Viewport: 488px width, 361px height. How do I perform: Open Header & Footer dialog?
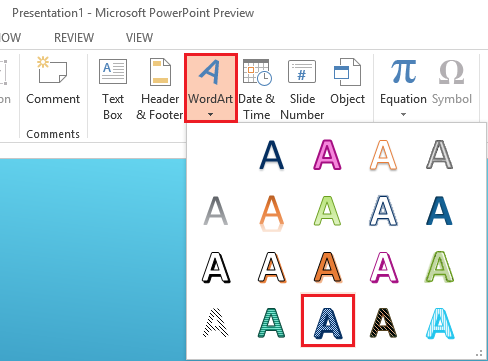(160, 89)
